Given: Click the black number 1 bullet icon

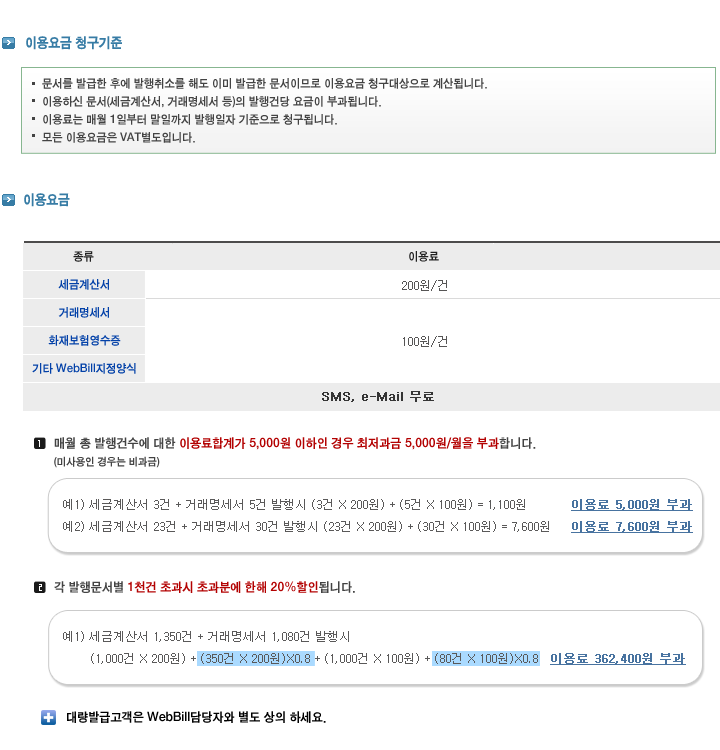Looking at the screenshot, I should [x=40, y=443].
